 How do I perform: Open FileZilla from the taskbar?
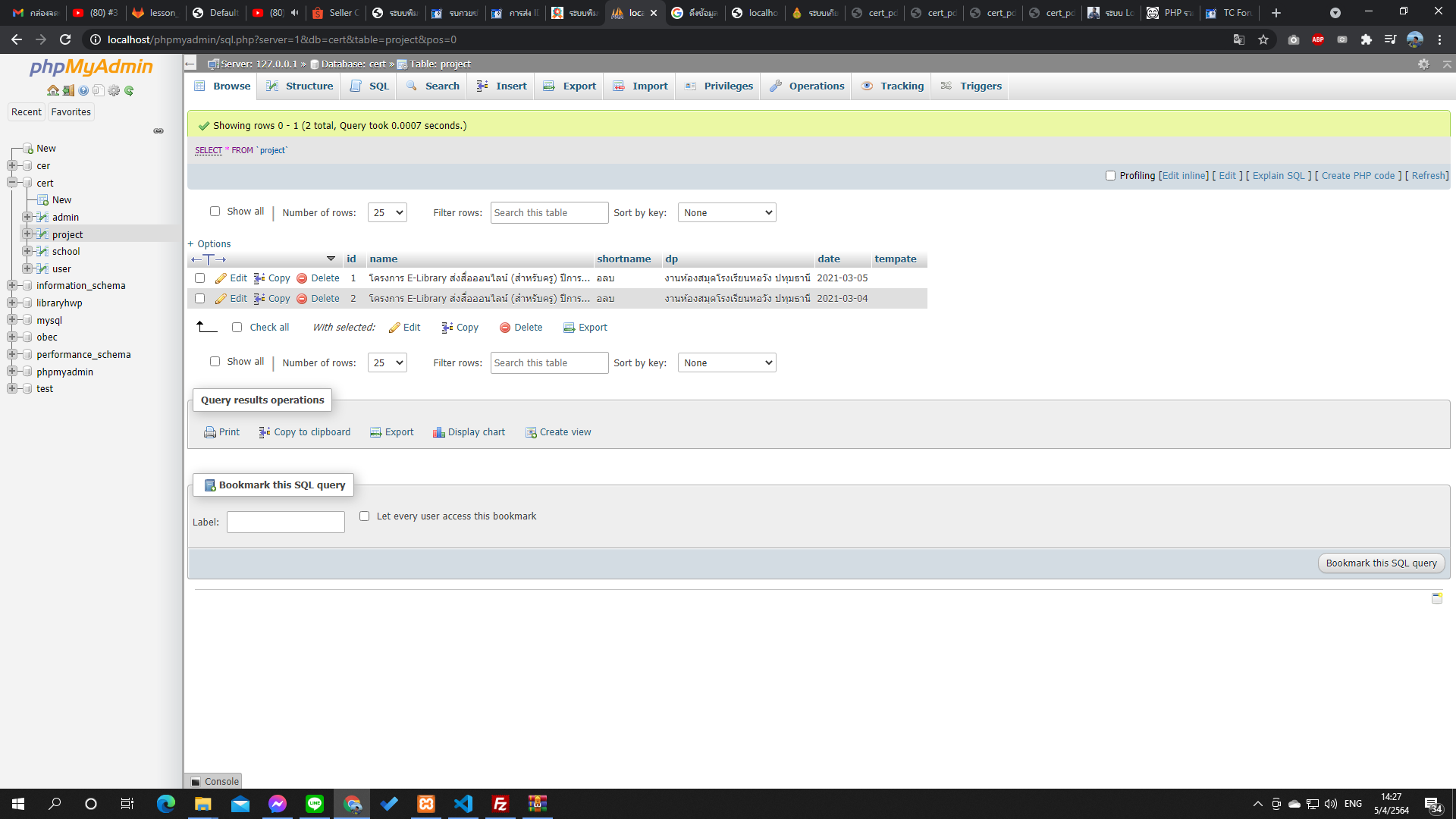(x=500, y=804)
